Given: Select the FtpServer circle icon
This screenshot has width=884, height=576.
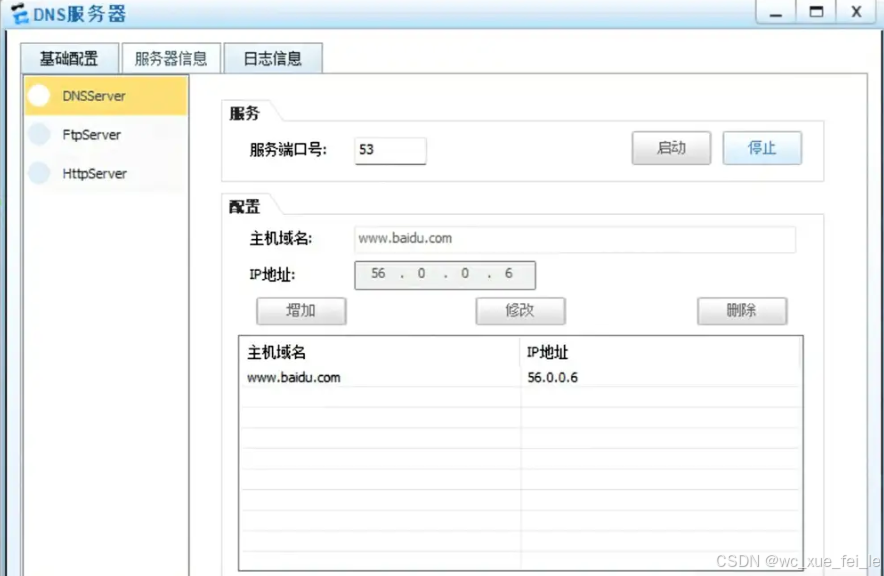Looking at the screenshot, I should (x=39, y=134).
